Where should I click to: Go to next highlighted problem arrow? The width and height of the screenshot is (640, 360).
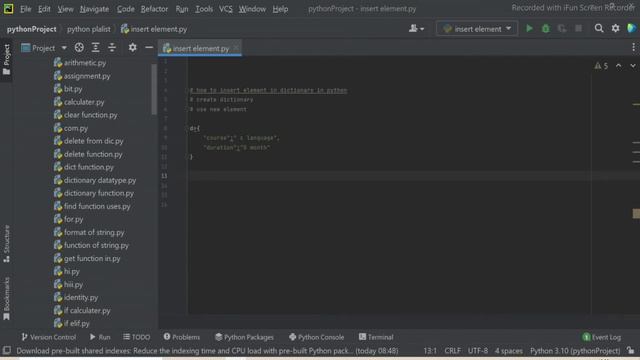pyautogui.click(x=633, y=66)
